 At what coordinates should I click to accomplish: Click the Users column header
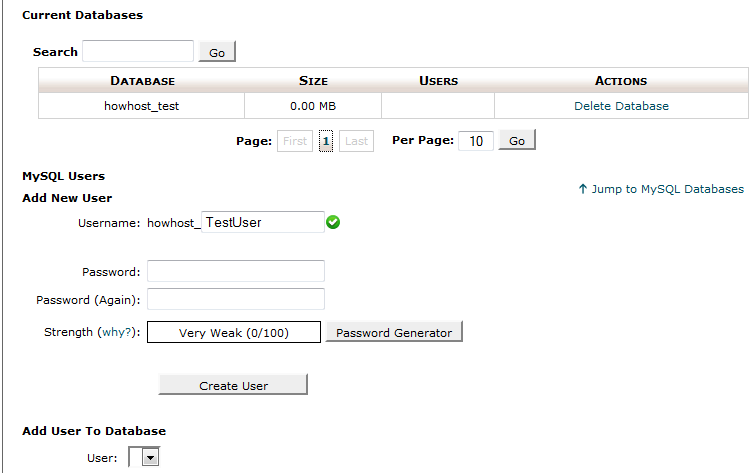(x=438, y=81)
